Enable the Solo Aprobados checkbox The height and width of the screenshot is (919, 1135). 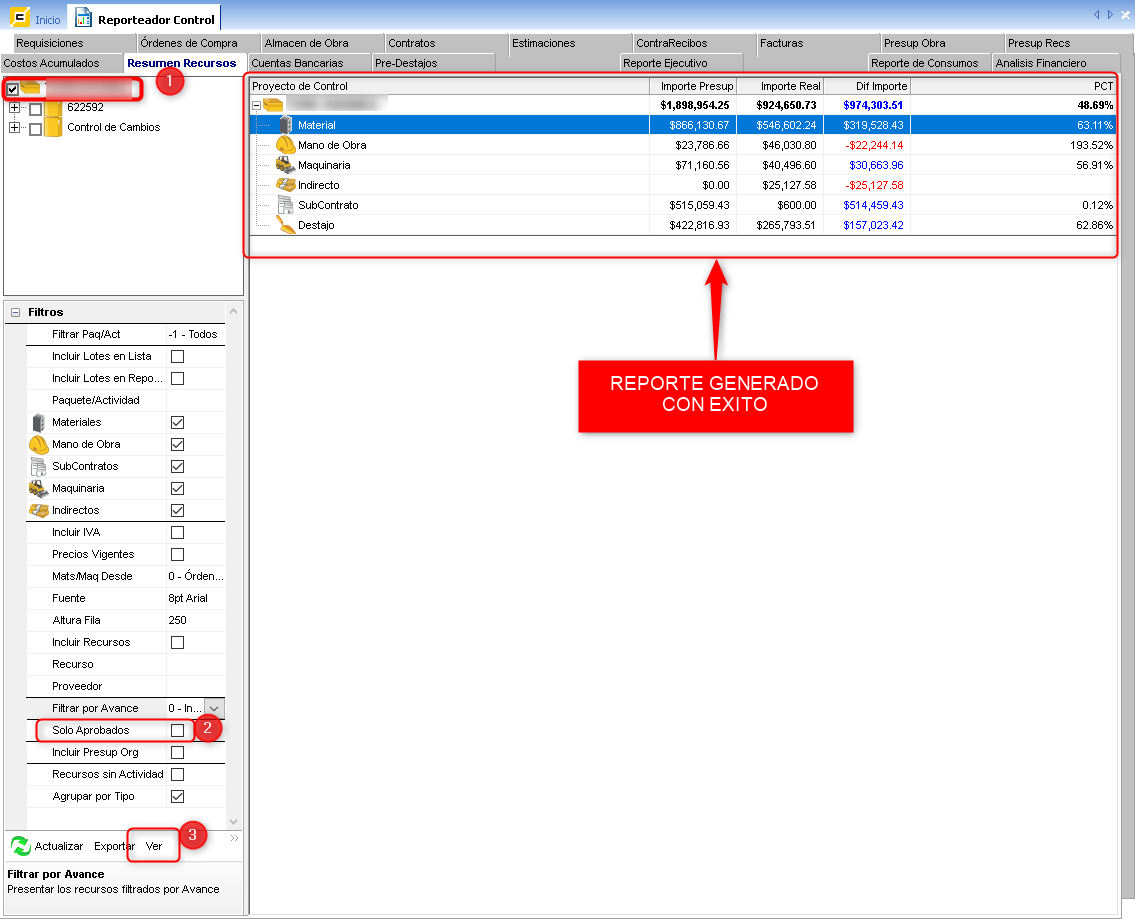177,730
